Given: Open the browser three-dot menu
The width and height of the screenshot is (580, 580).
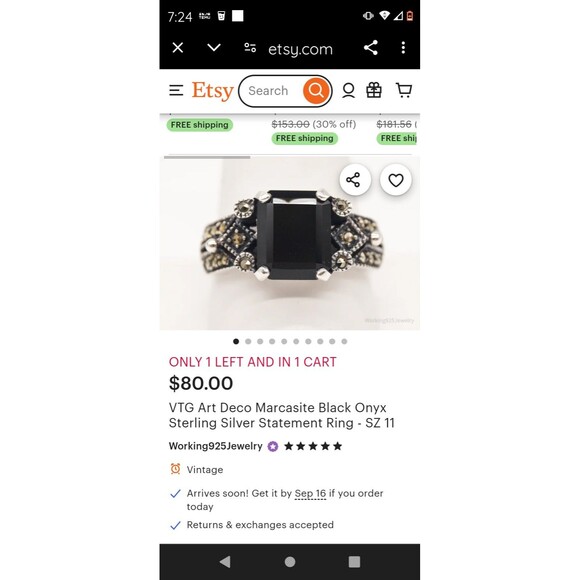Looking at the screenshot, I should [x=403, y=48].
